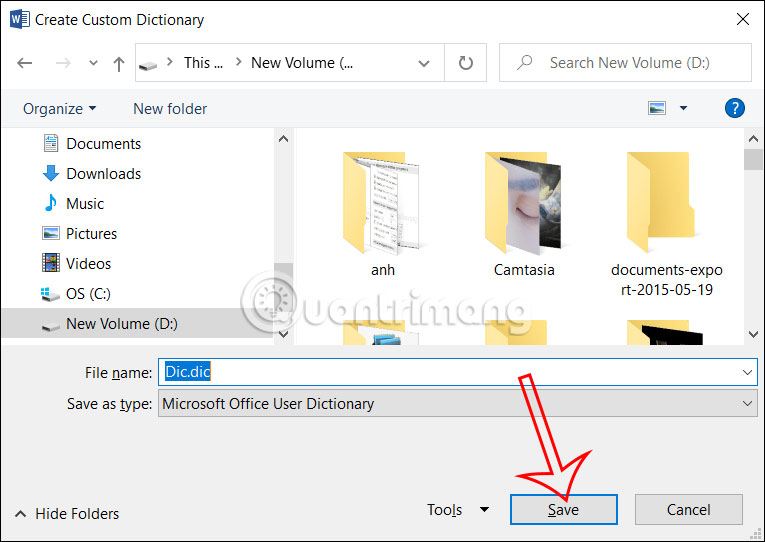Click the drive icon in address bar
Image resolution: width=765 pixels, height=542 pixels.
pos(148,65)
